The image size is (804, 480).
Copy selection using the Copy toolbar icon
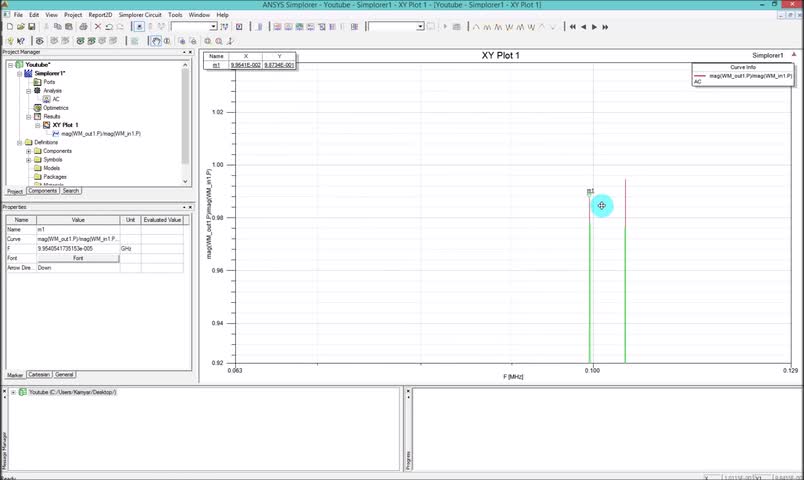pyautogui.click(x=58, y=27)
